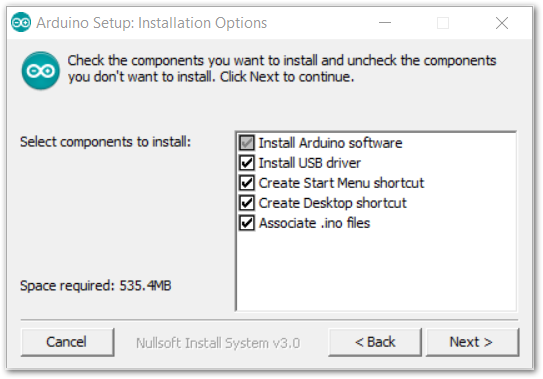The height and width of the screenshot is (379, 543).
Task: Select the "Associate .ino files" label text
Action: pyautogui.click(x=314, y=223)
